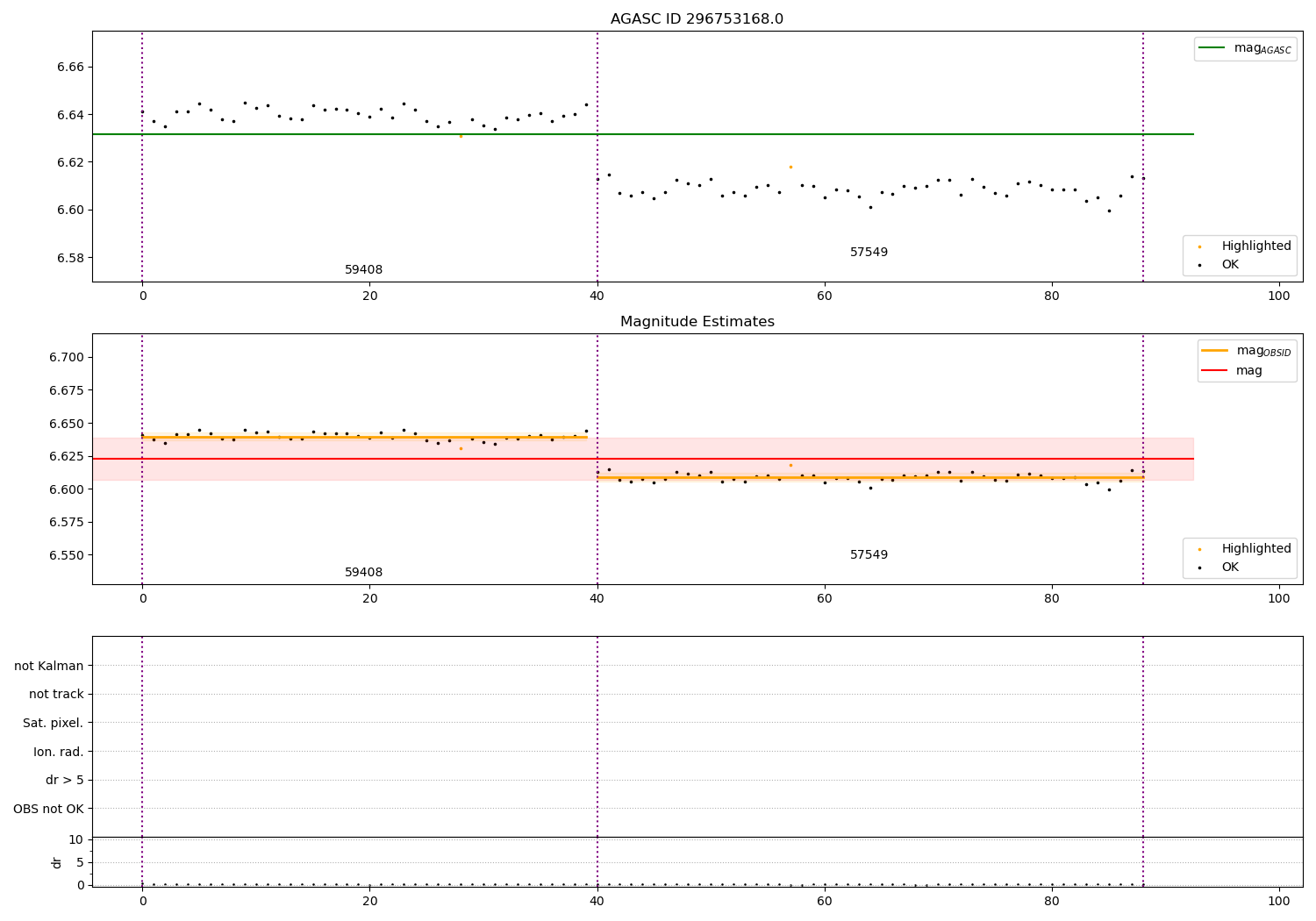Screen dimensions: 1316x921
Task: Click the 6.64 y-axis tick label
Action: coord(70,115)
